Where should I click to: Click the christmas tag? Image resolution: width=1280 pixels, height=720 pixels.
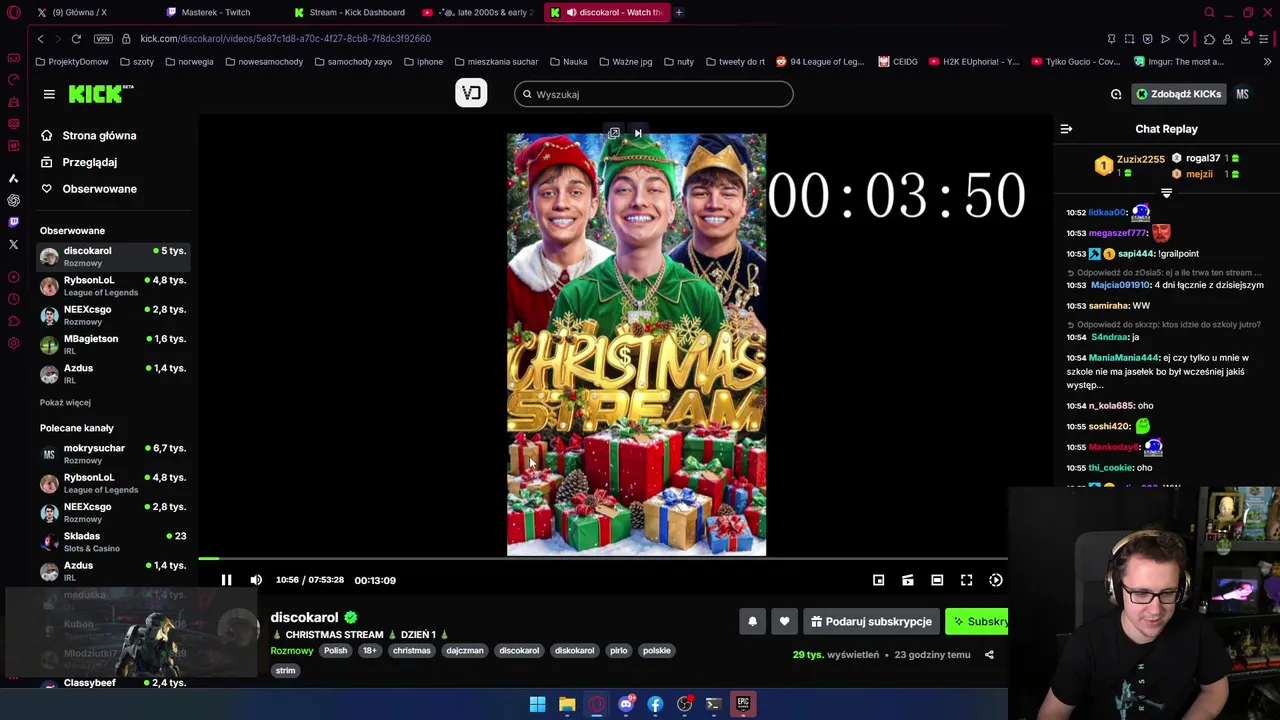(411, 650)
